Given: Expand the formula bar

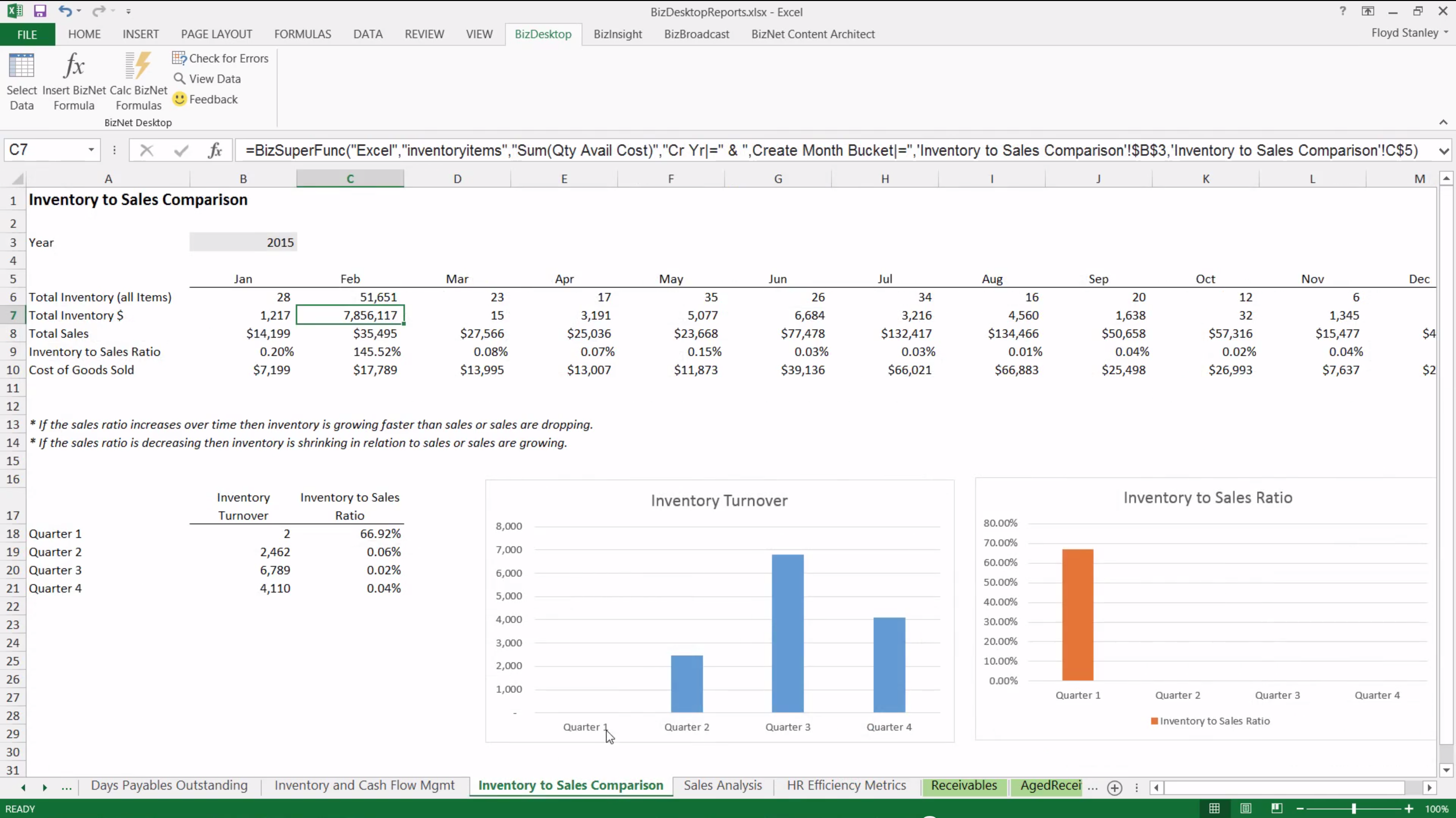Looking at the screenshot, I should (x=1443, y=151).
